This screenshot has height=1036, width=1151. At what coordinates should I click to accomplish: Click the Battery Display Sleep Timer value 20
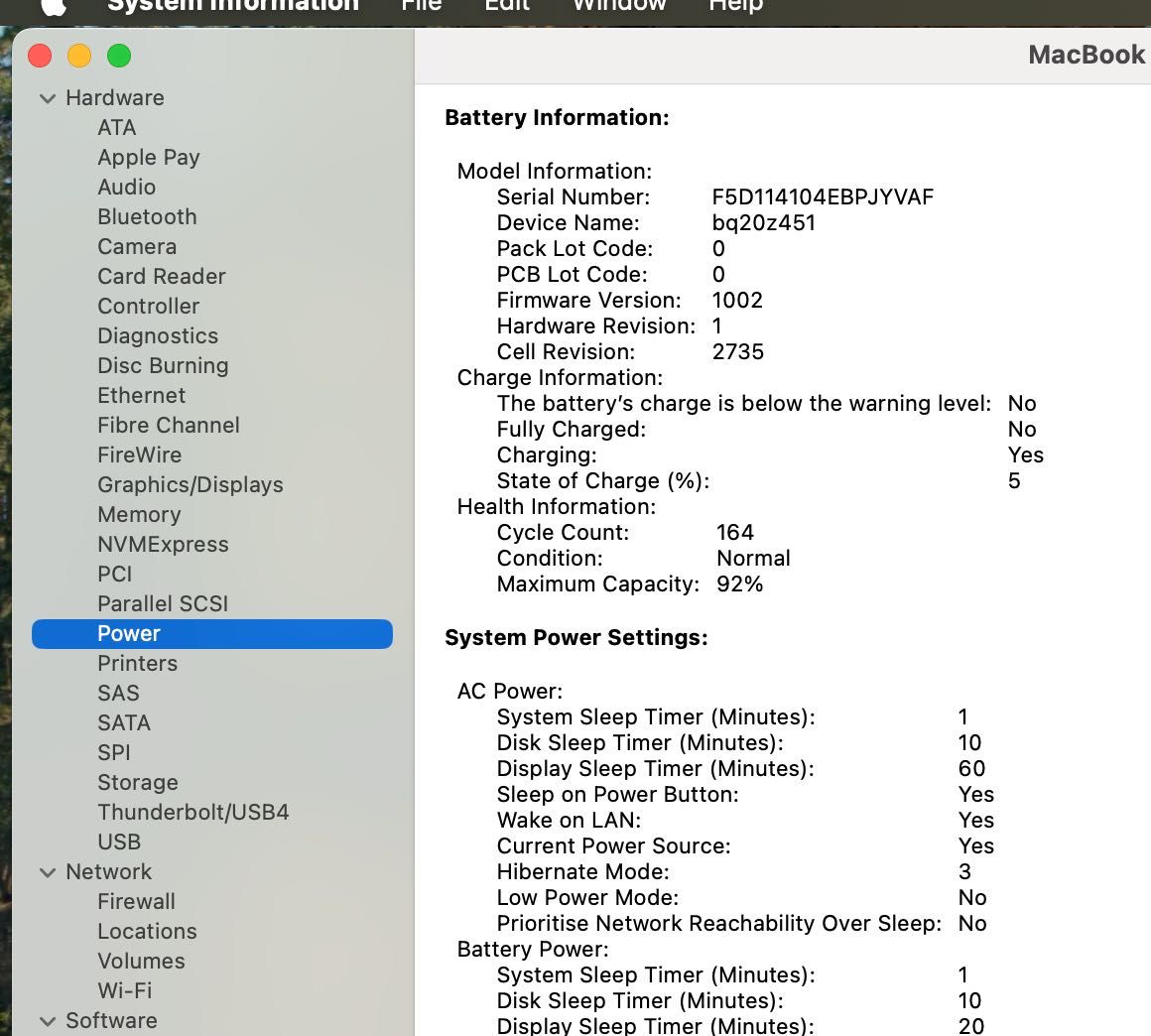(970, 1026)
